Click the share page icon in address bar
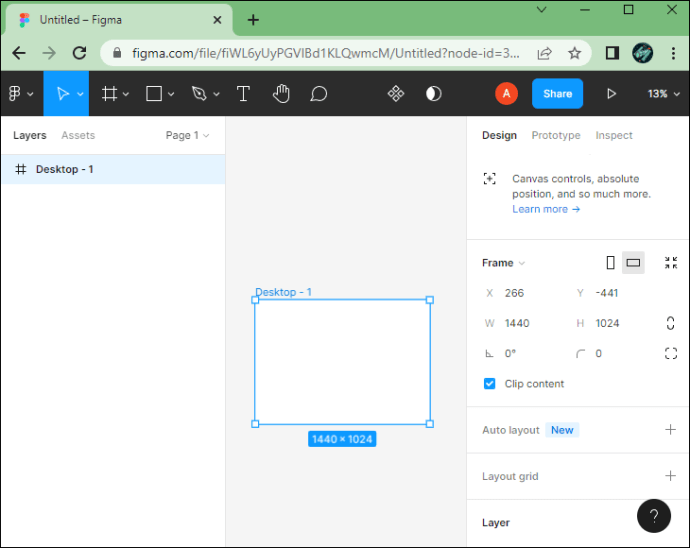Image resolution: width=690 pixels, height=548 pixels. pos(544,53)
